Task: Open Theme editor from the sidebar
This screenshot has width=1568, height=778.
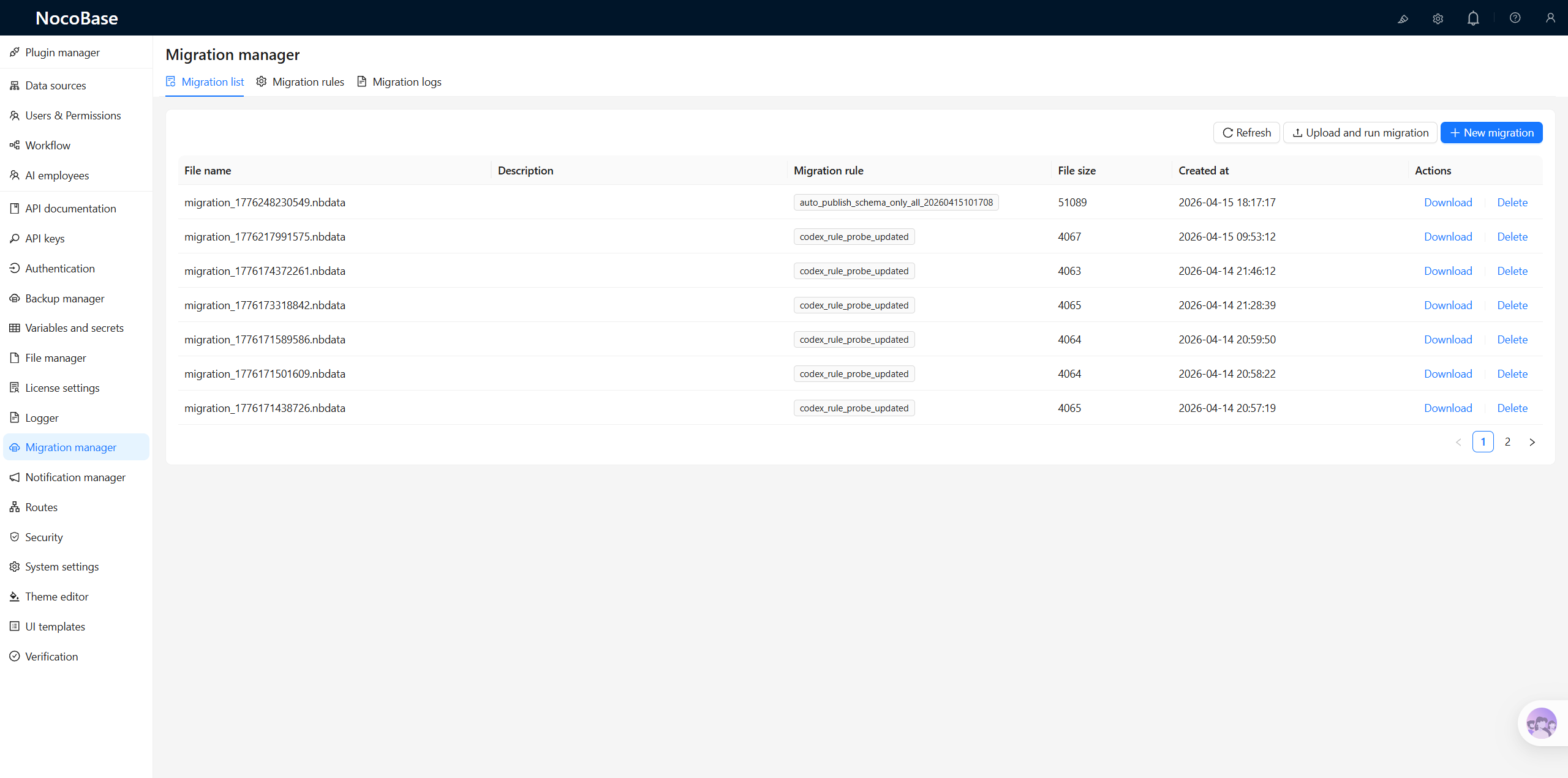Action: [56, 596]
